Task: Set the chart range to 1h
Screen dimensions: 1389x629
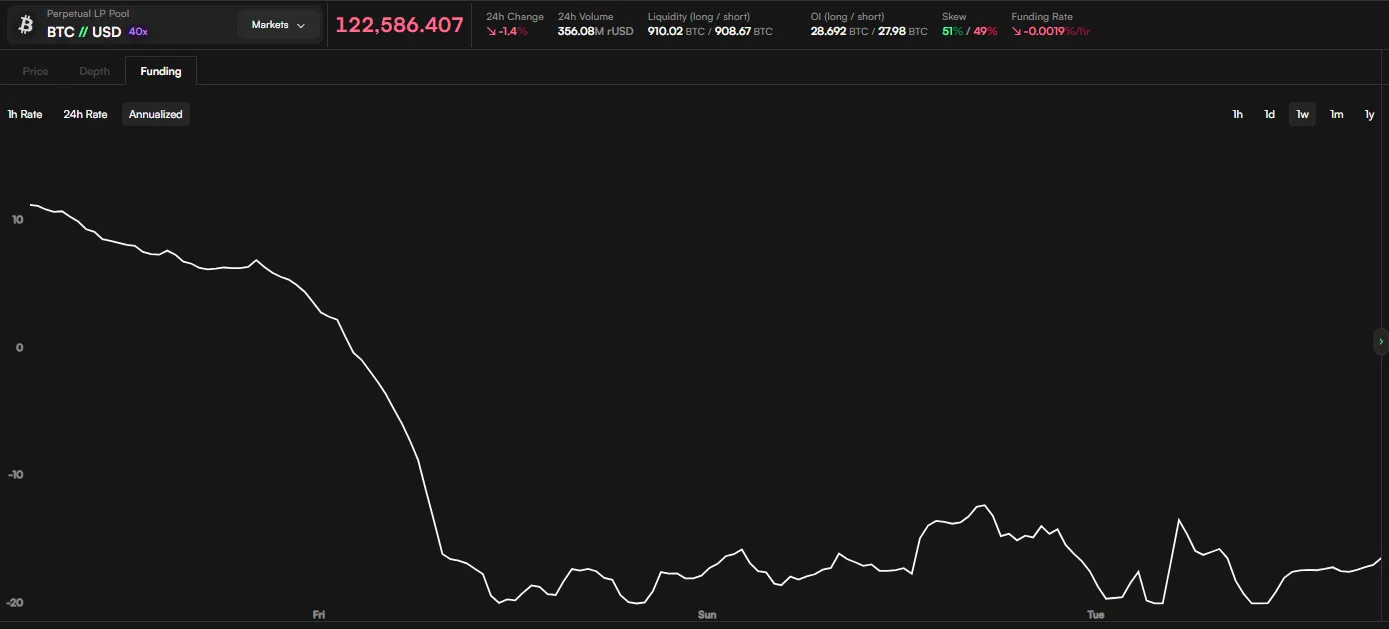Action: click(1237, 115)
